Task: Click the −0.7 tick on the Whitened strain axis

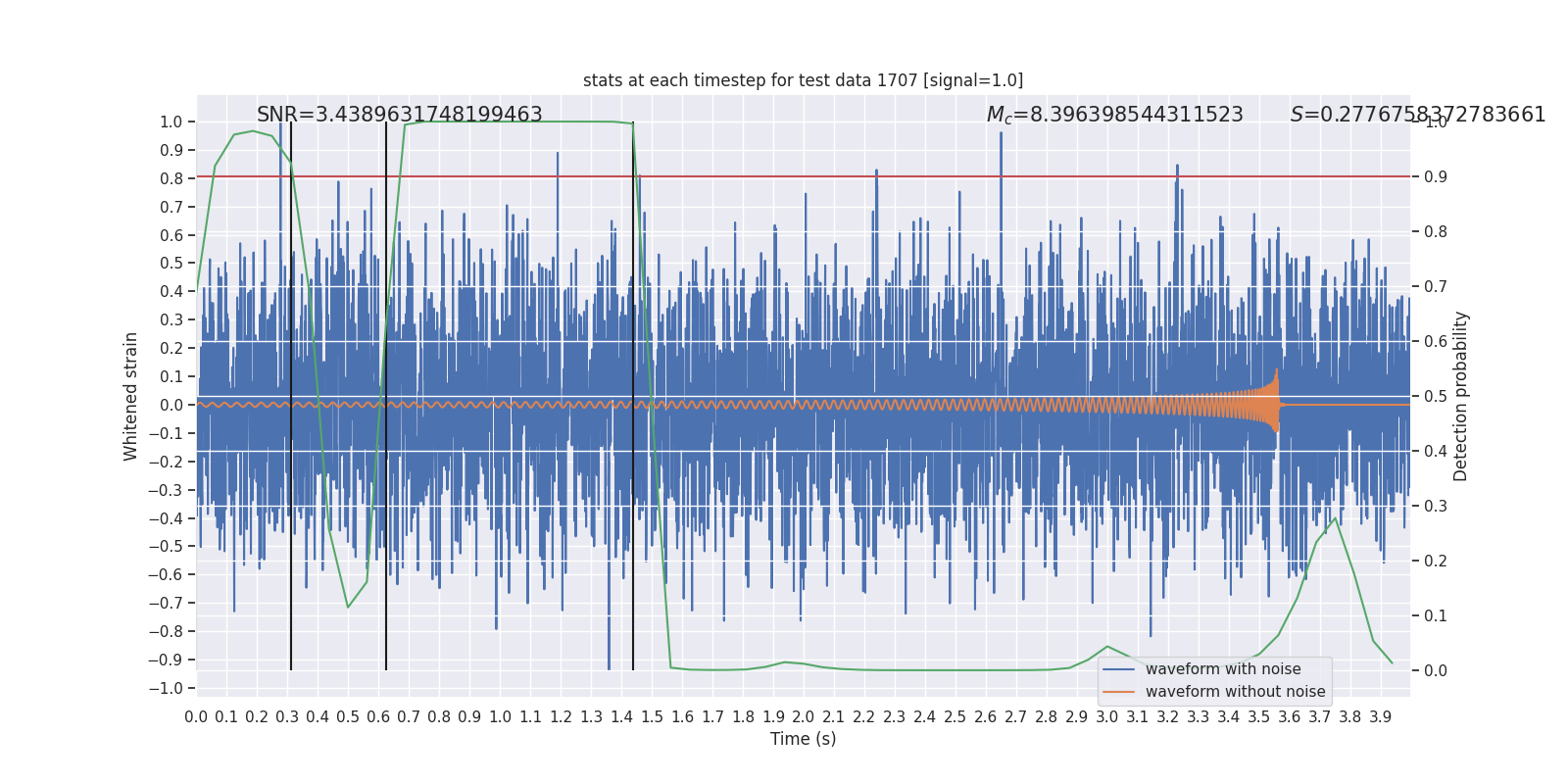Action: (x=166, y=604)
